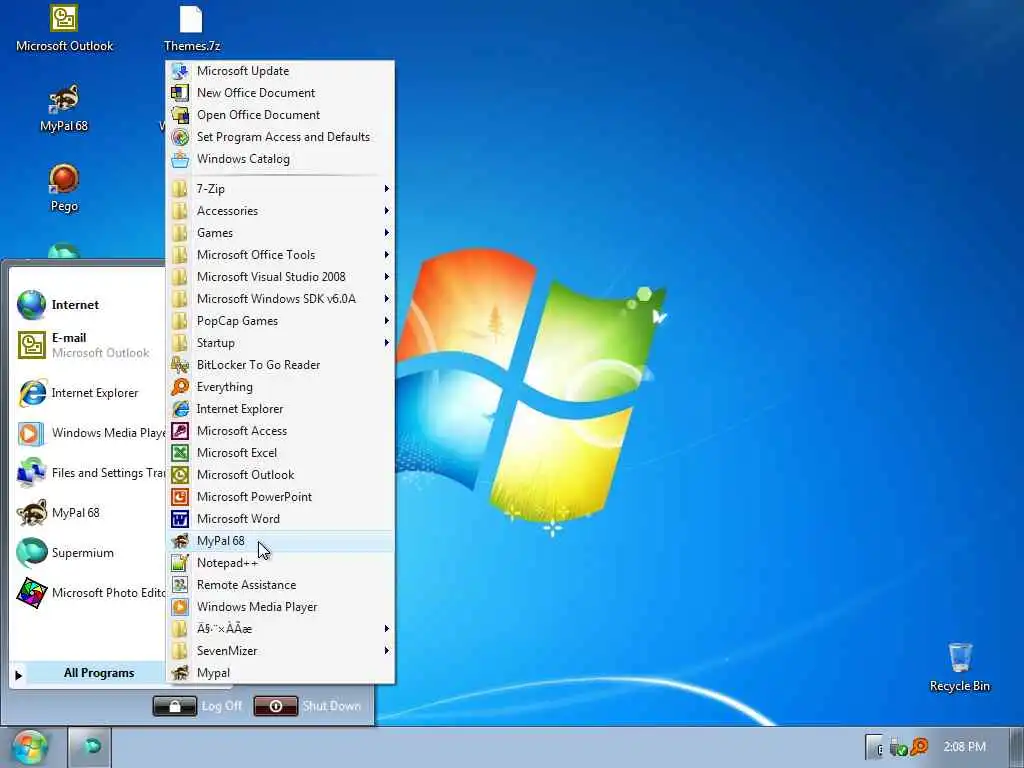Click the Start orb button
Viewport: 1024px width, 768px height.
pos(29,748)
